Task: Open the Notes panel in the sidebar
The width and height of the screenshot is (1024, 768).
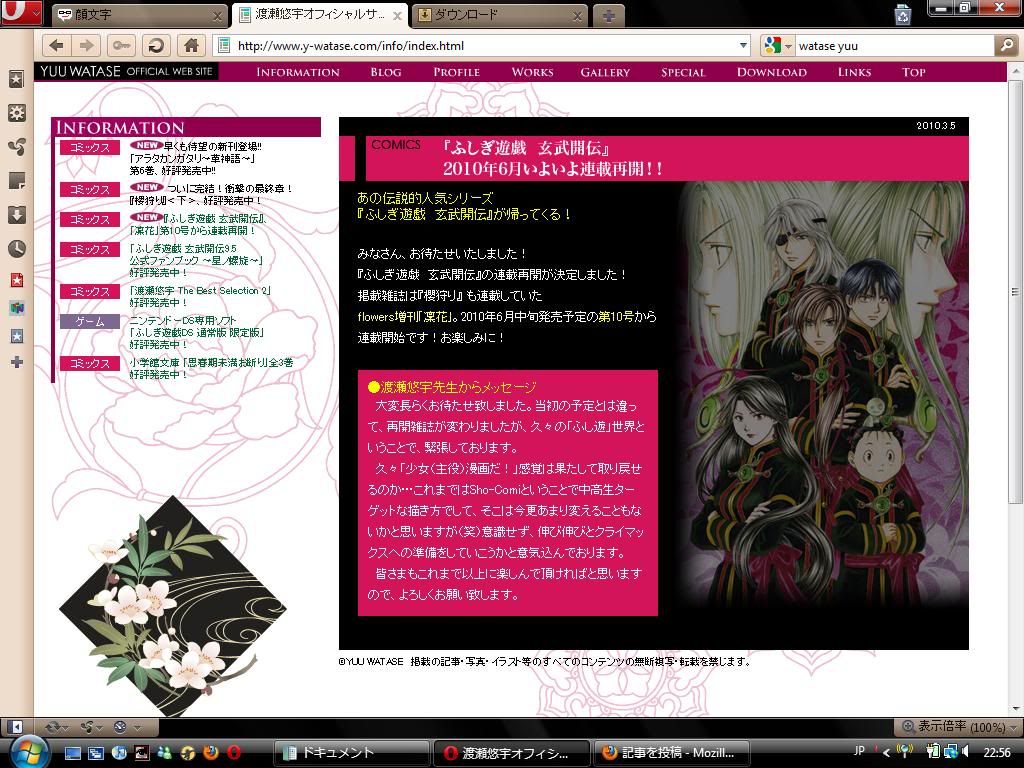Action: [x=16, y=180]
